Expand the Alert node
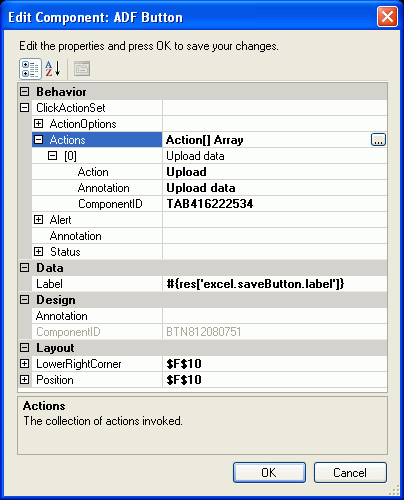The image size is (404, 500). pyautogui.click(x=39, y=220)
